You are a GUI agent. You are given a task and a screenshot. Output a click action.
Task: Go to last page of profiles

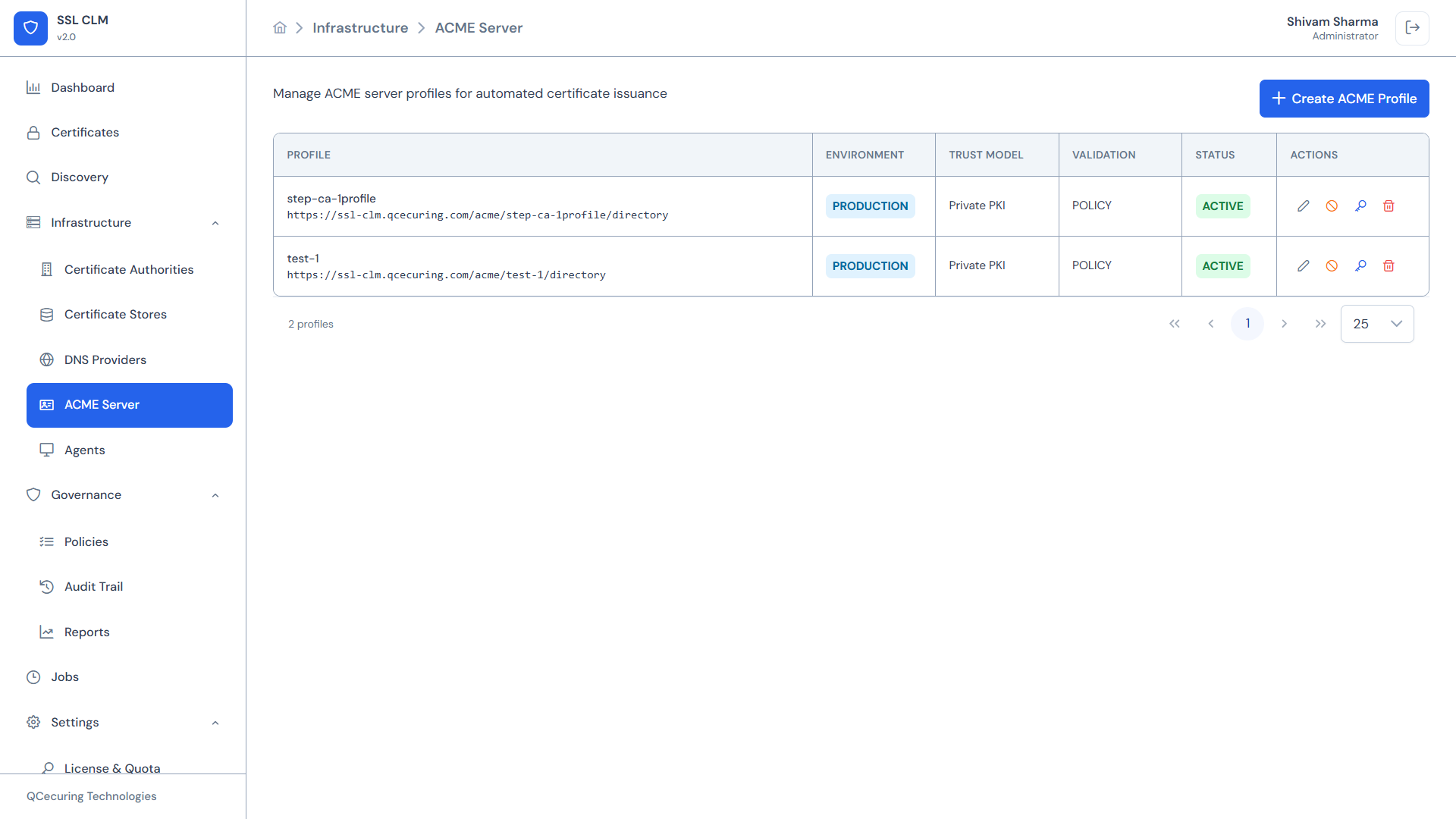[1320, 324]
